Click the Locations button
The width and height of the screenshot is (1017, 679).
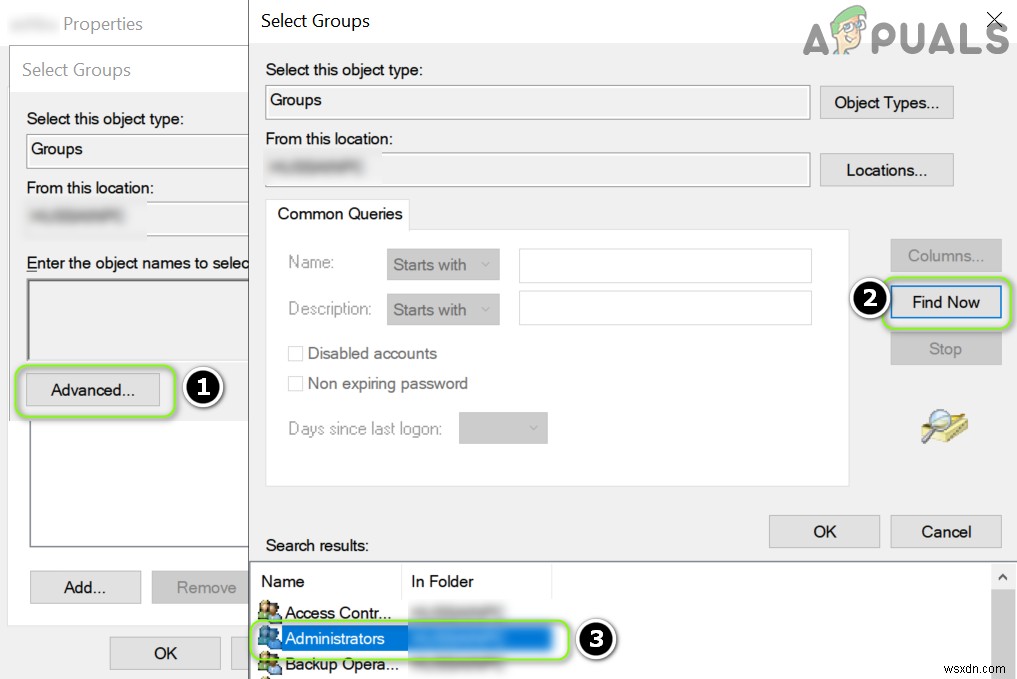[x=886, y=169]
